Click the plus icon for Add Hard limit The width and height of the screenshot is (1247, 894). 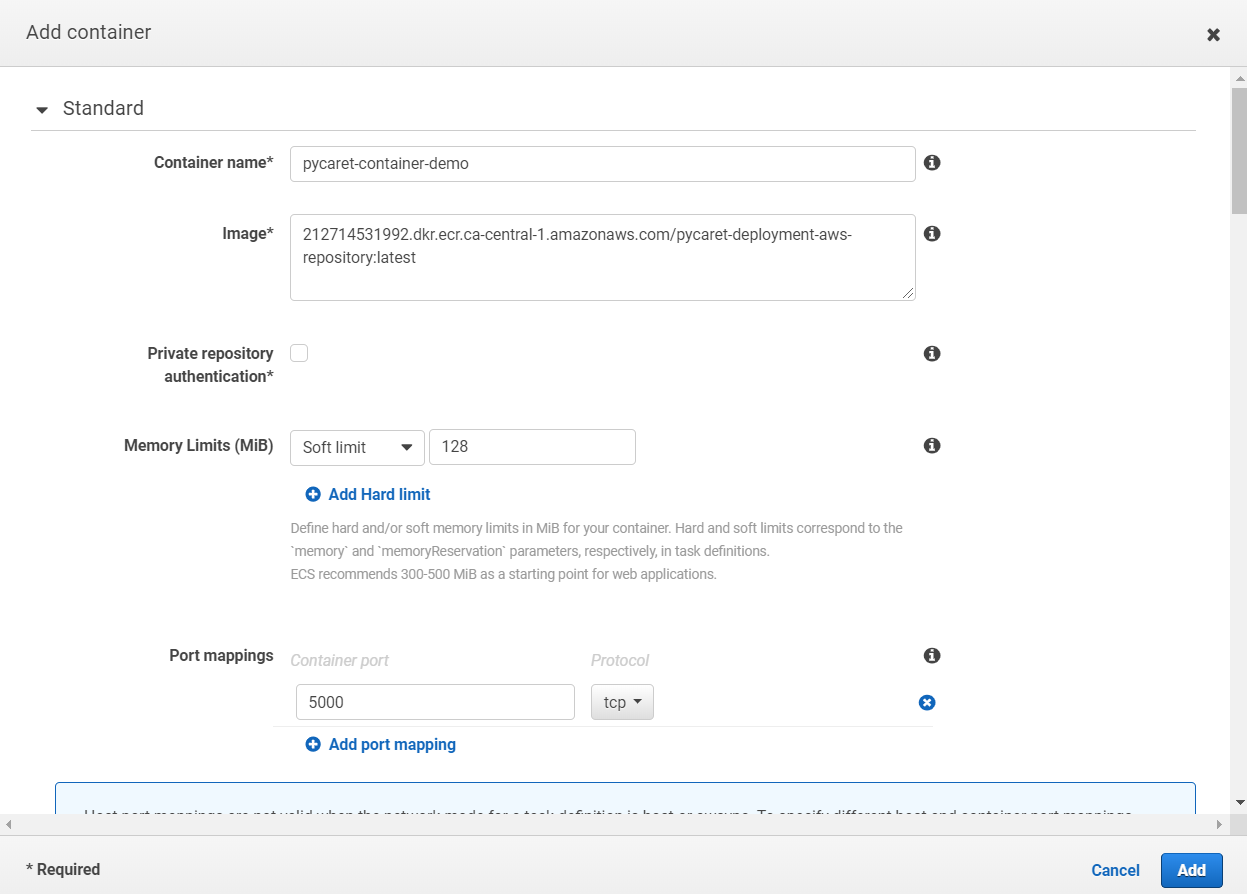[x=313, y=494]
